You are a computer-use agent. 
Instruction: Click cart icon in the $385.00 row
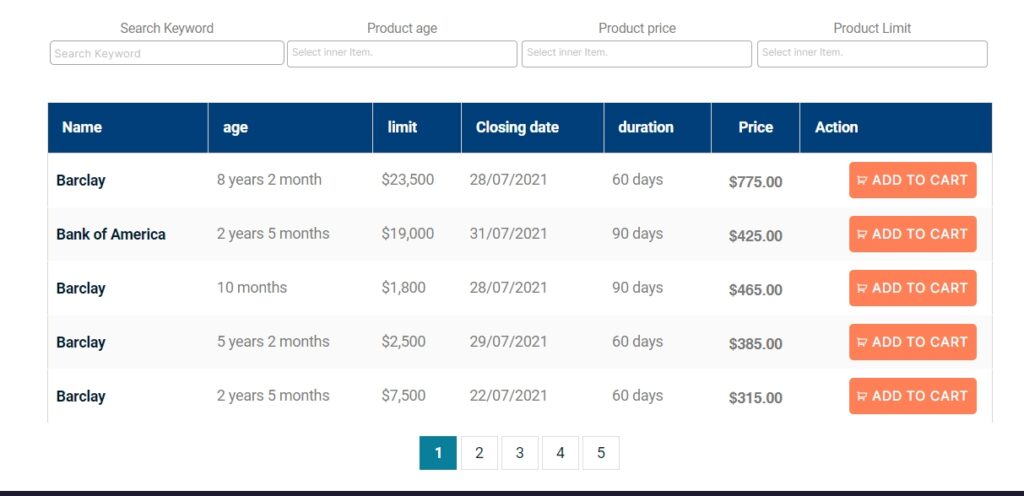(862, 343)
